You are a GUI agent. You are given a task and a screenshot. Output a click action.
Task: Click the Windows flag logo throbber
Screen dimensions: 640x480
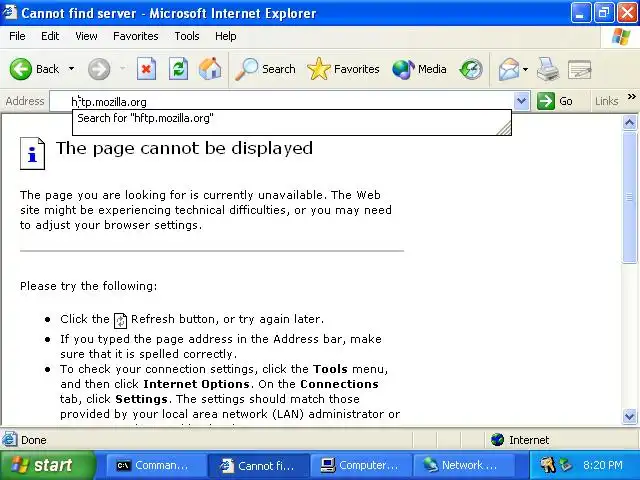tap(621, 36)
